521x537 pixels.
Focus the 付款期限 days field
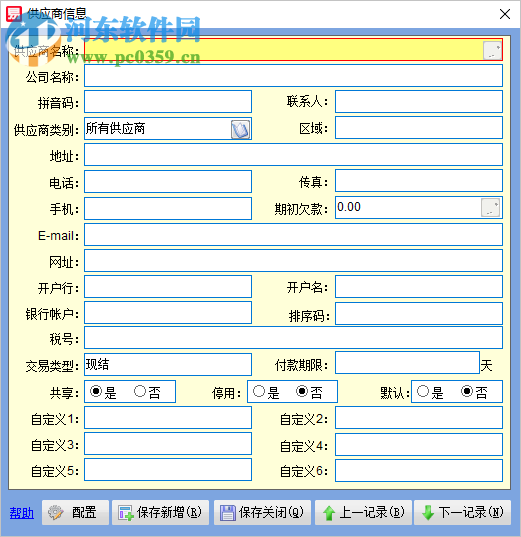[x=407, y=363]
